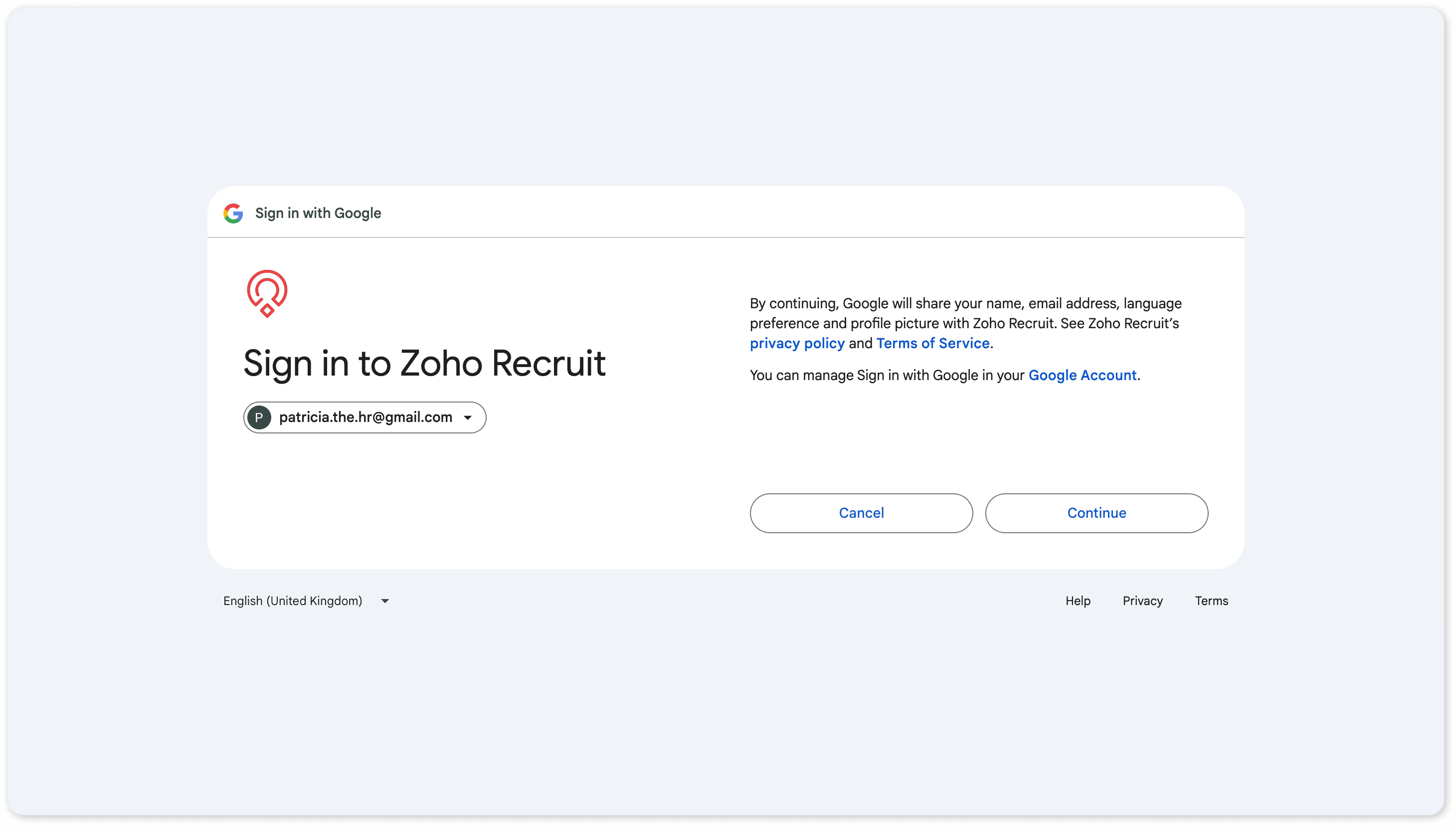Click the "You can manage Sign in" sentence
The height and width of the screenshot is (827, 1456).
coord(887,376)
